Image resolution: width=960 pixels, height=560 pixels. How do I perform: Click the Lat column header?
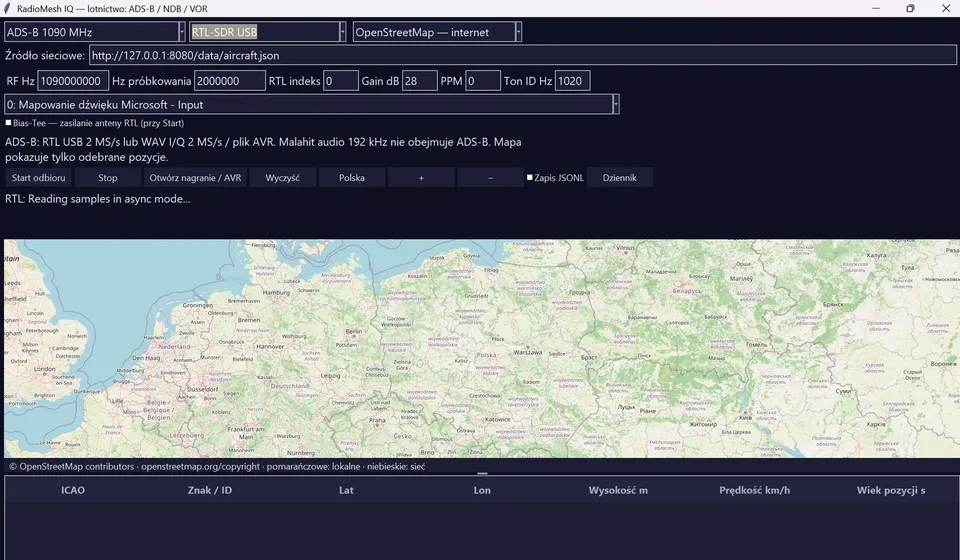[346, 490]
